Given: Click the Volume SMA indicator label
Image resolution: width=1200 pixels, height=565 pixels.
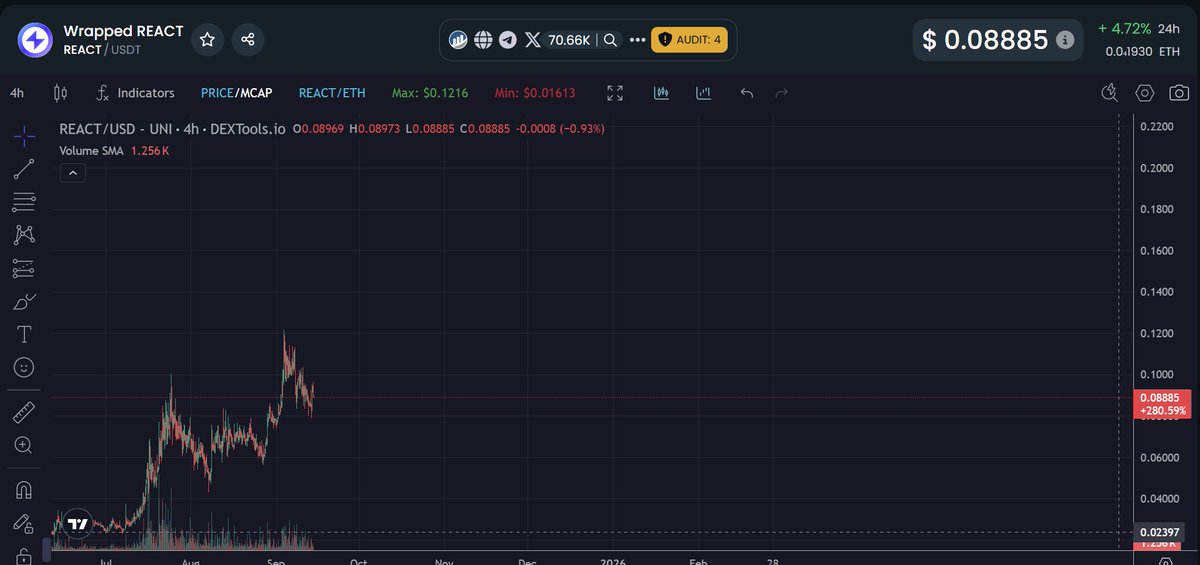Looking at the screenshot, I should tap(91, 151).
